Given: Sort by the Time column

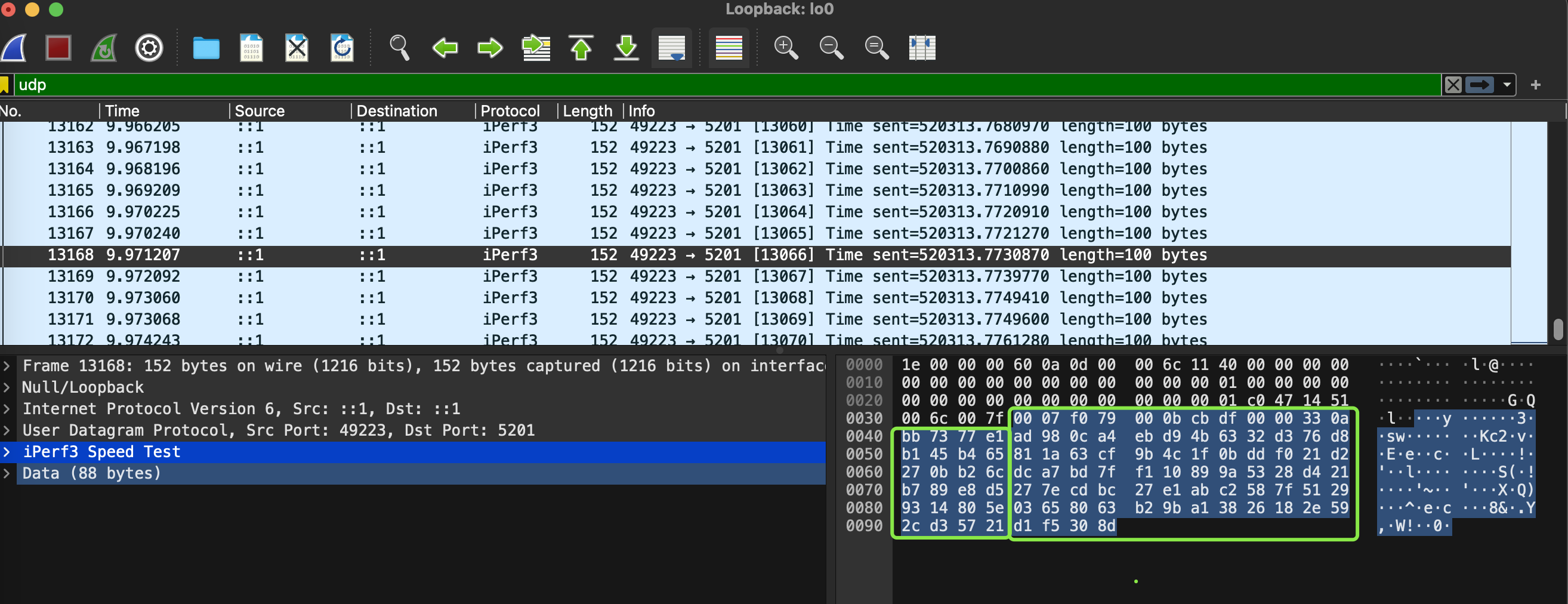Looking at the screenshot, I should pyautogui.click(x=164, y=111).
